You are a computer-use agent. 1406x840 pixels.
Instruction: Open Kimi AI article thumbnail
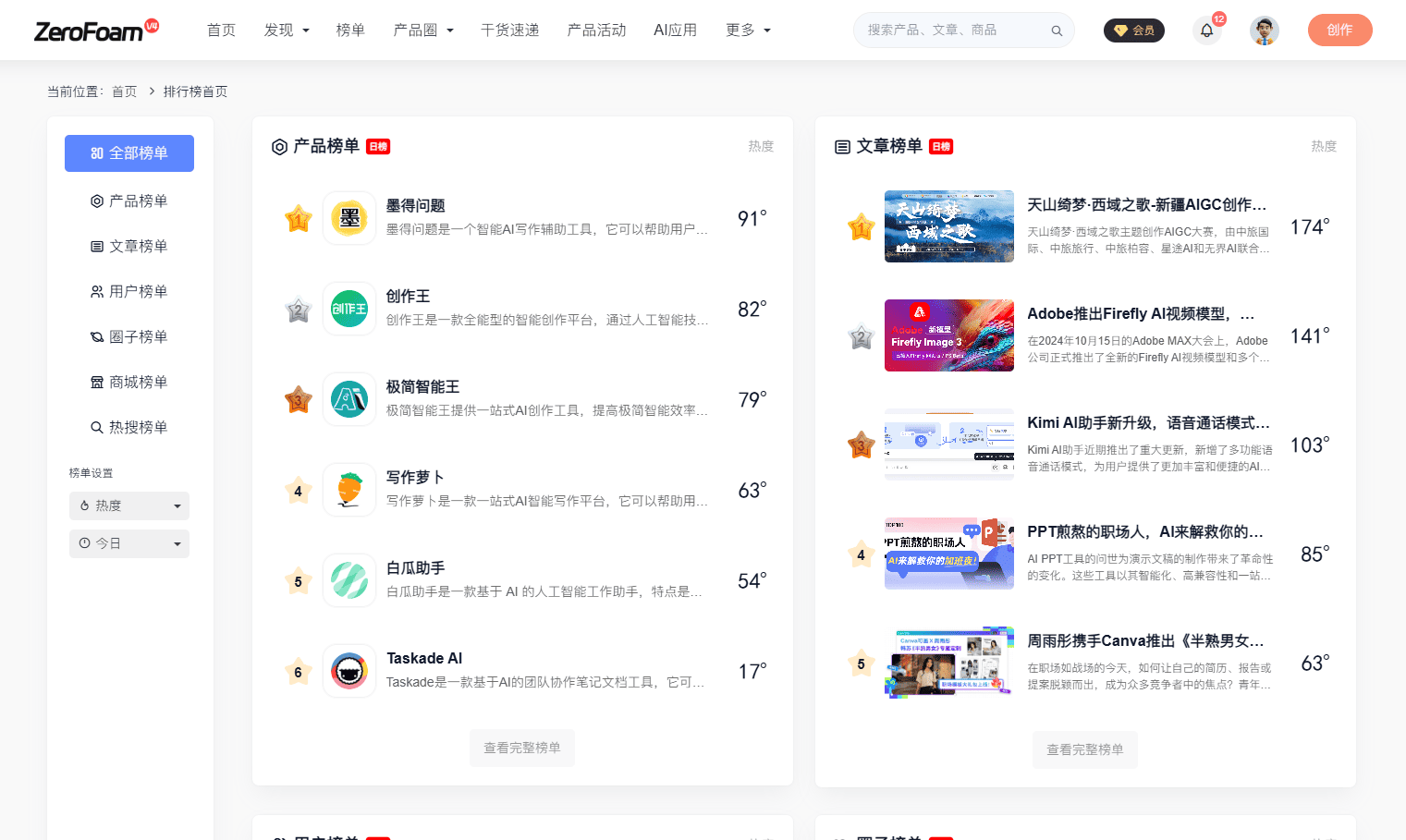click(x=948, y=444)
